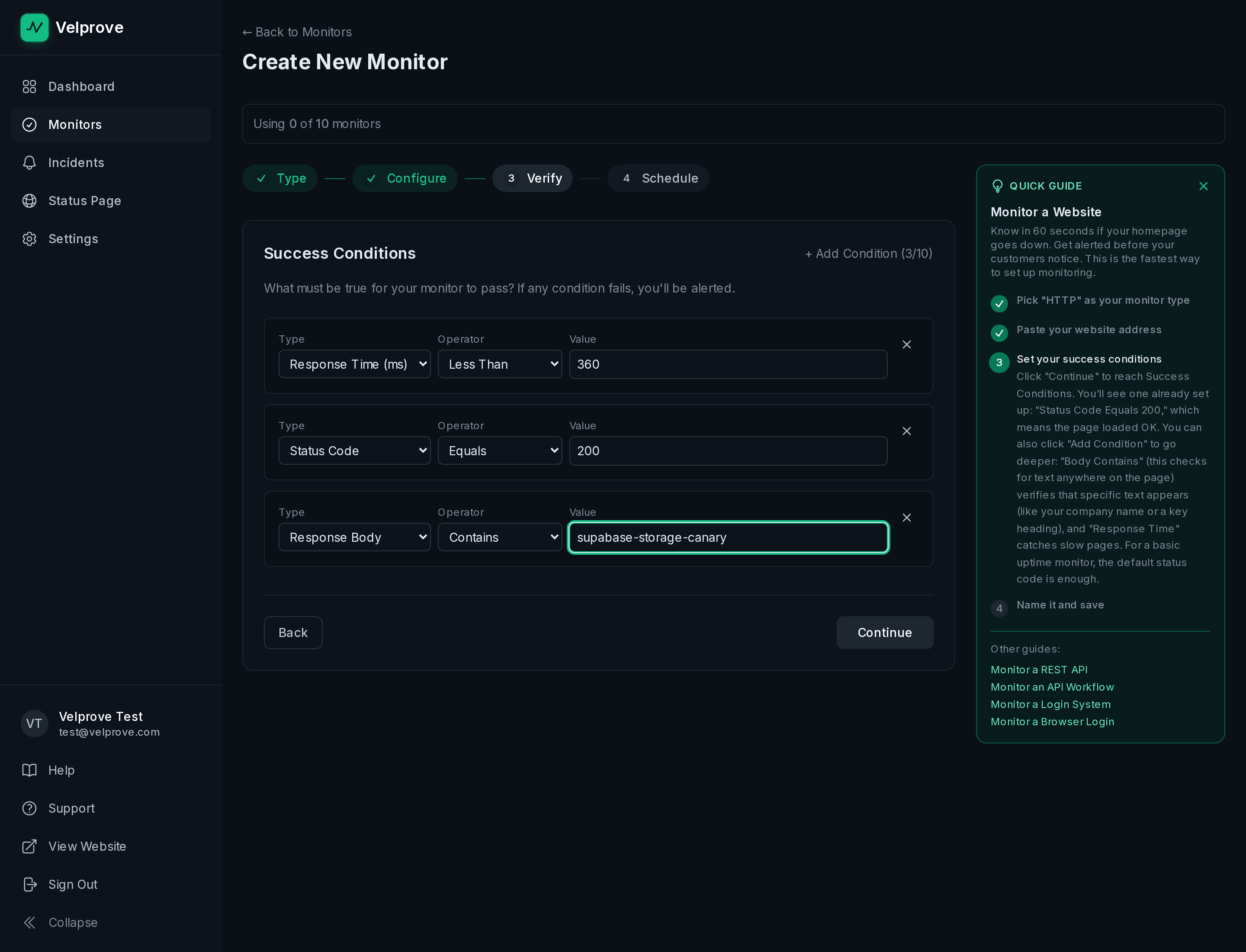Go to the Type wizard step
Image resolution: width=1246 pixels, height=952 pixels.
click(280, 178)
